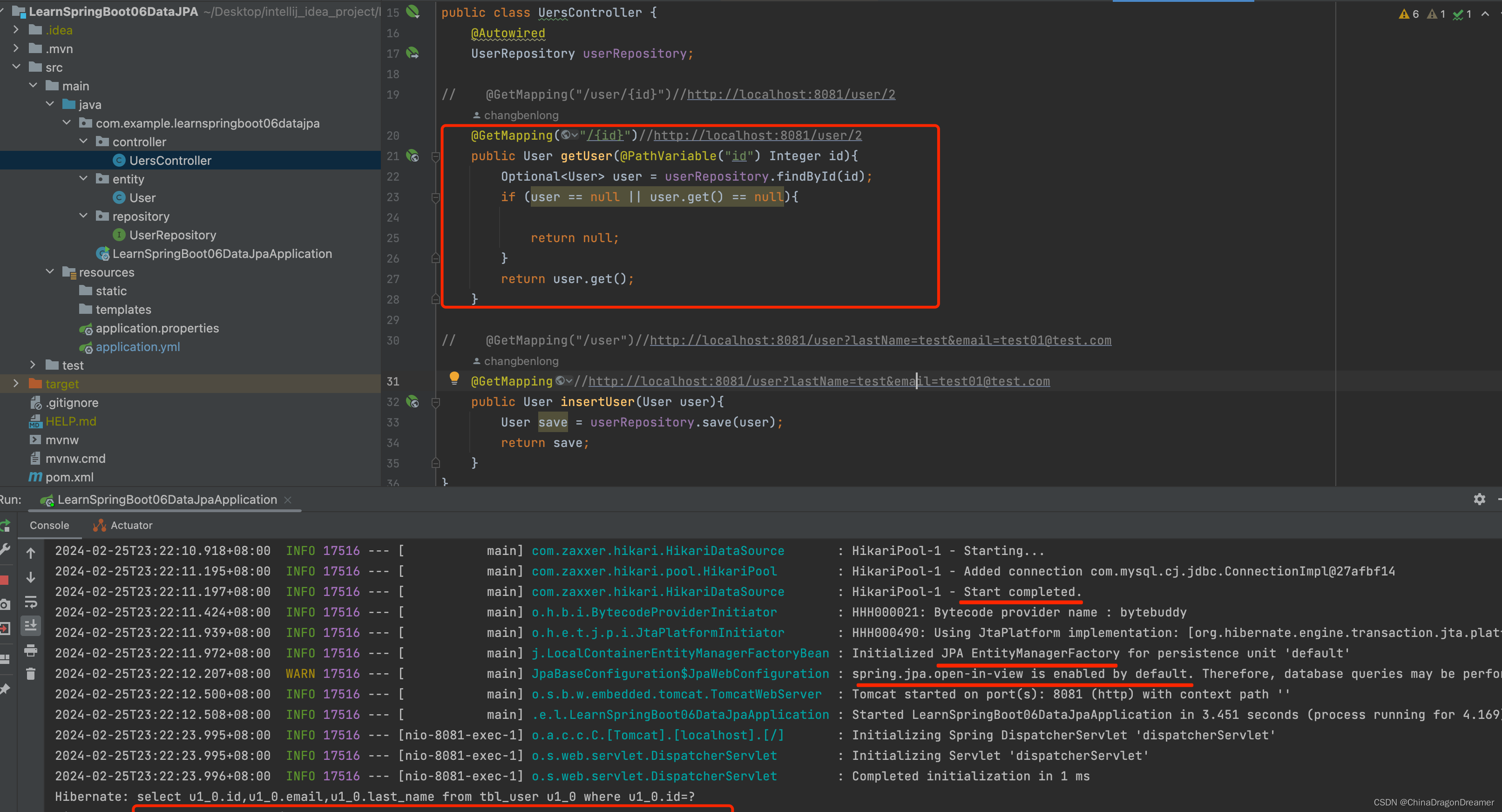
Task: Print console output via printer icon
Action: [31, 650]
